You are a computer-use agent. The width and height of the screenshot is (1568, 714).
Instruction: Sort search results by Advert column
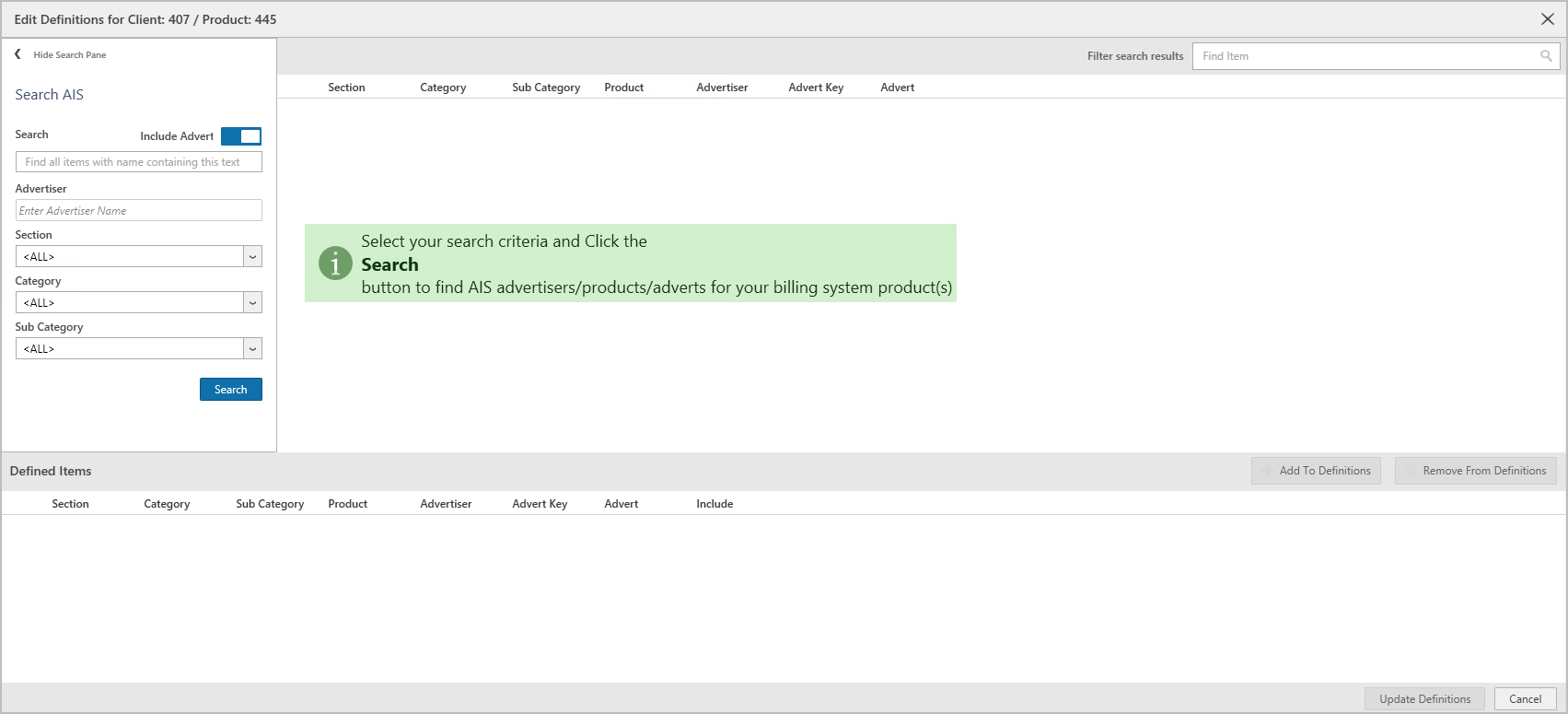[x=898, y=88]
